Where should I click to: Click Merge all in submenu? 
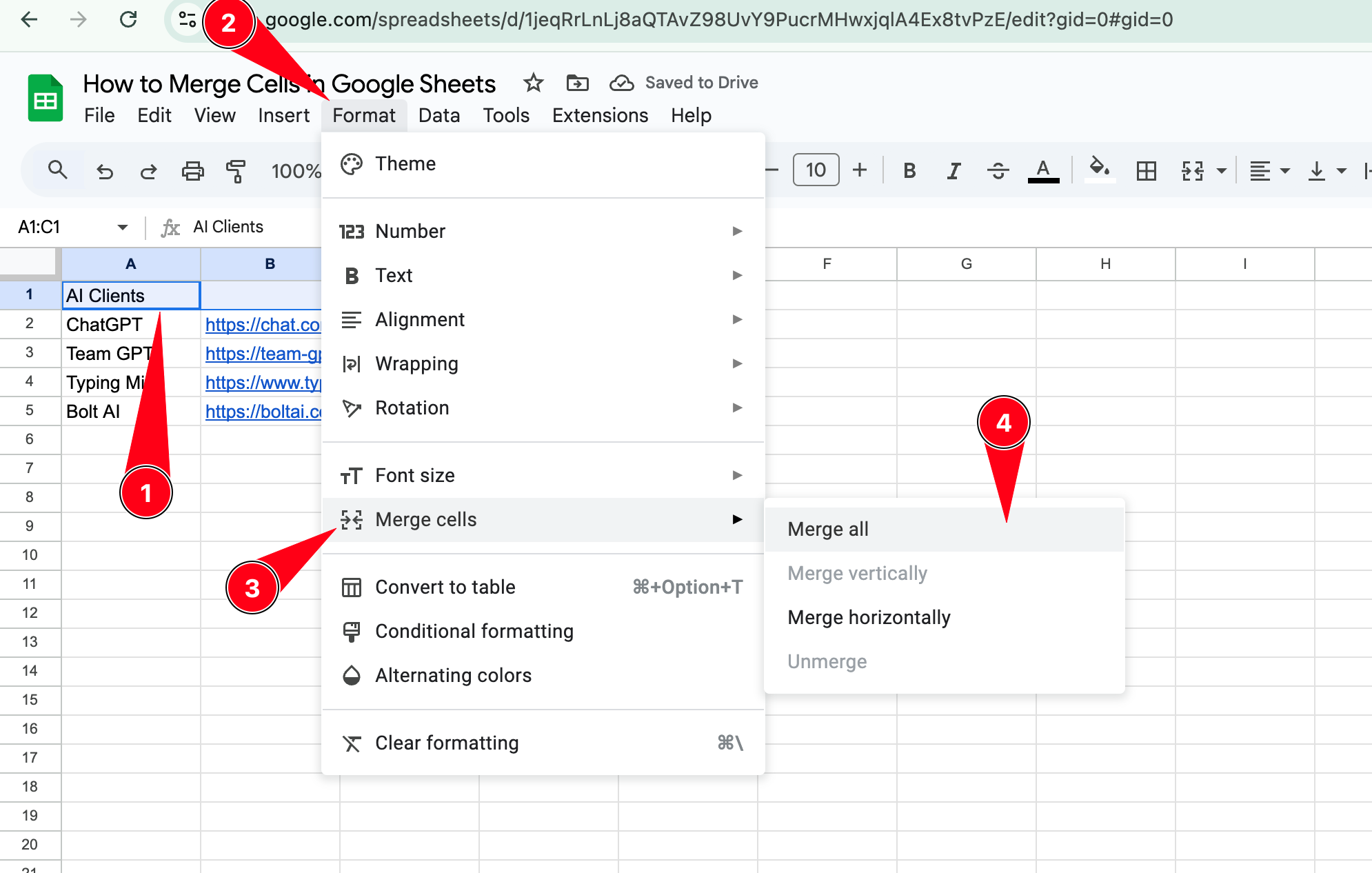(x=945, y=529)
